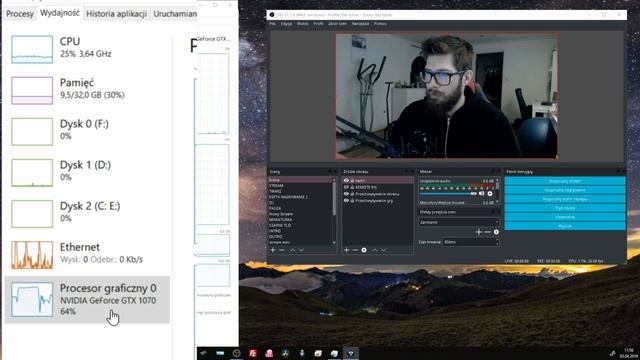640x360 pixels.
Task: Remove the scene transition with the minus icon
Action: coord(487,232)
